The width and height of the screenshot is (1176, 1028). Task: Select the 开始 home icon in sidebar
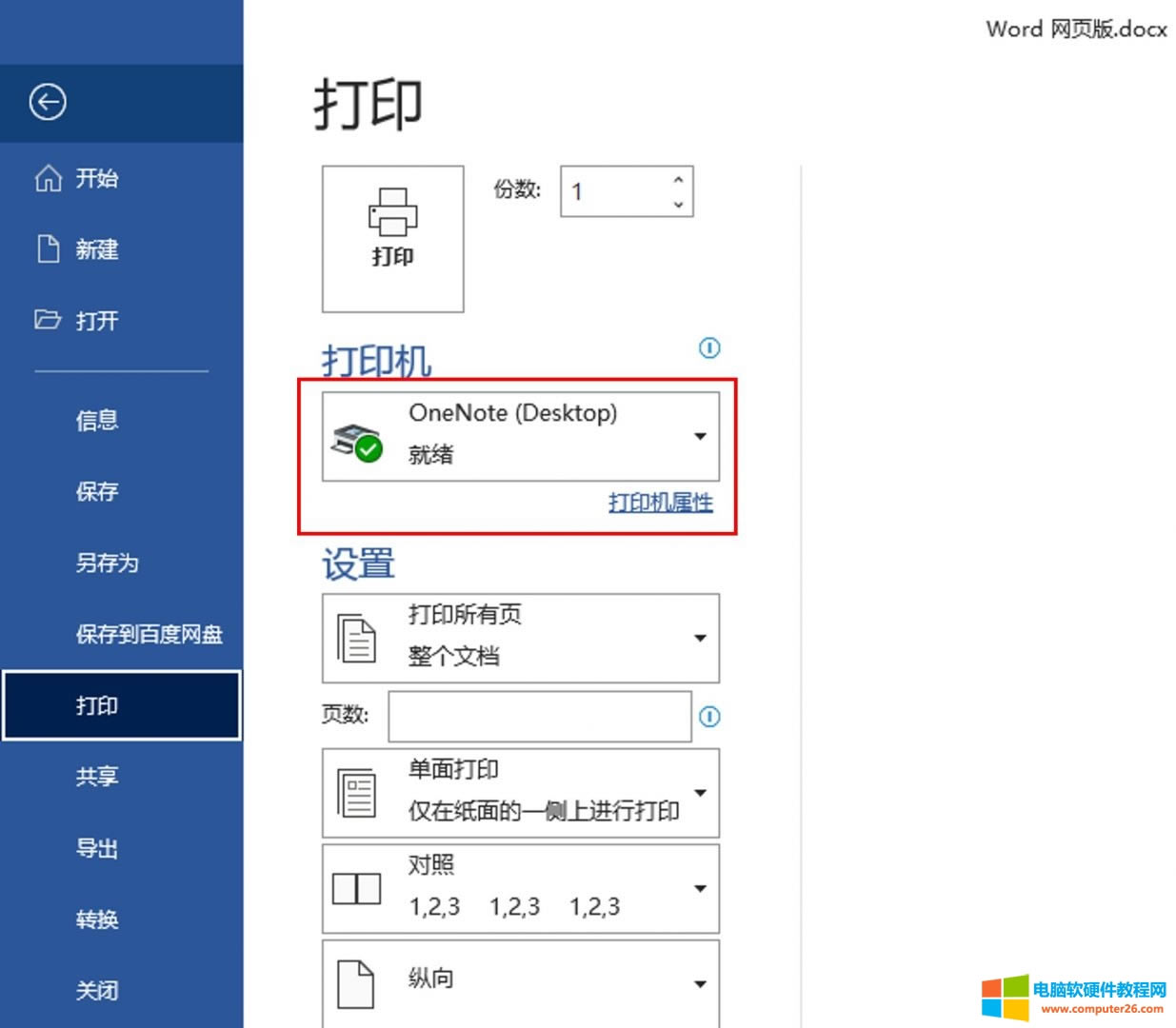pos(47,178)
